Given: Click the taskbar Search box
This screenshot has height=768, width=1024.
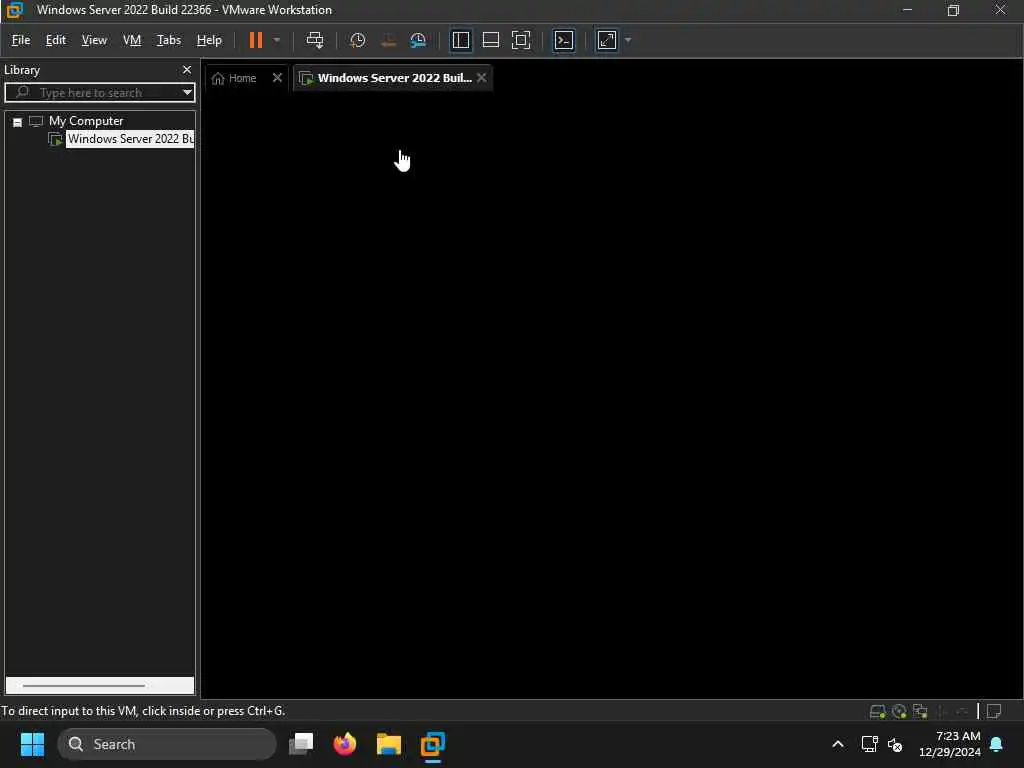Looking at the screenshot, I should click(167, 744).
